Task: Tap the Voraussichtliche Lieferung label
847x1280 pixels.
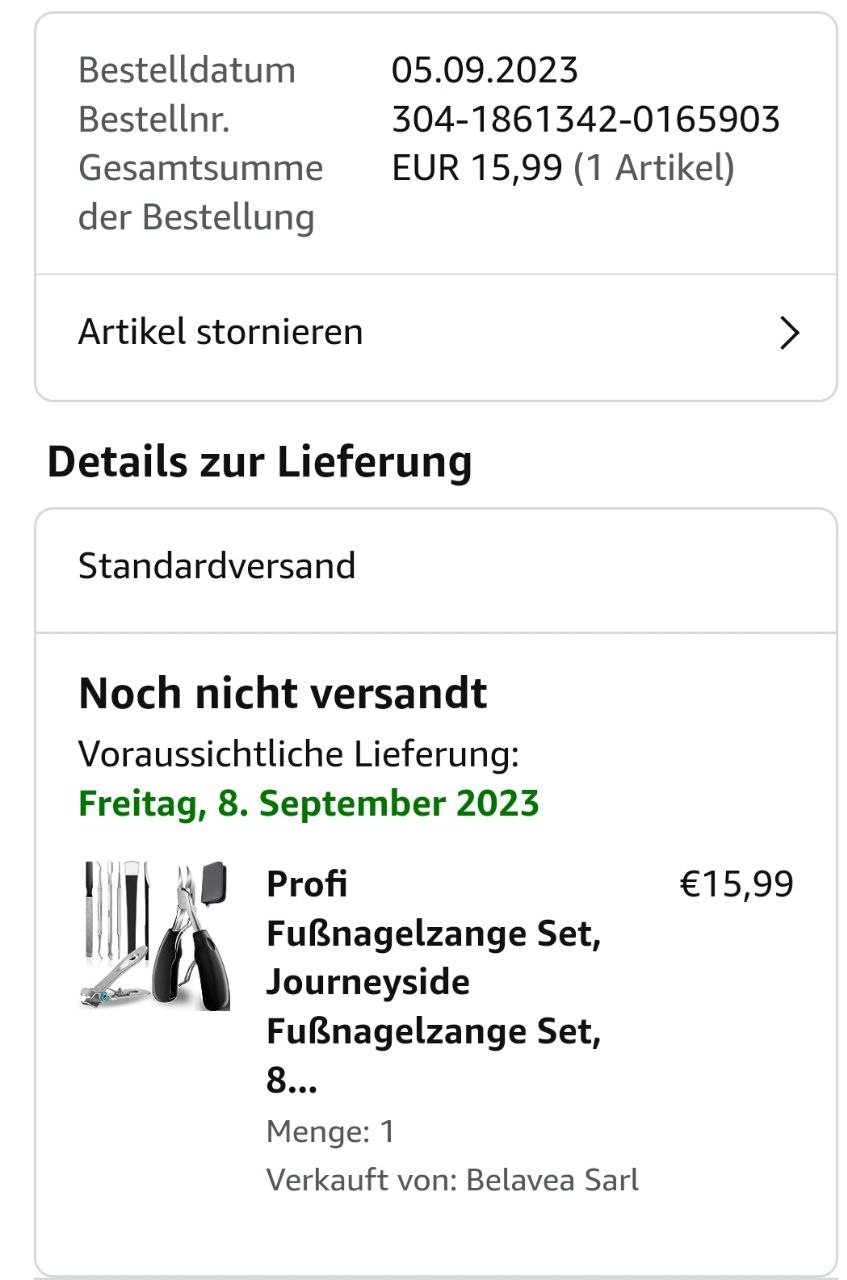Action: click(298, 754)
